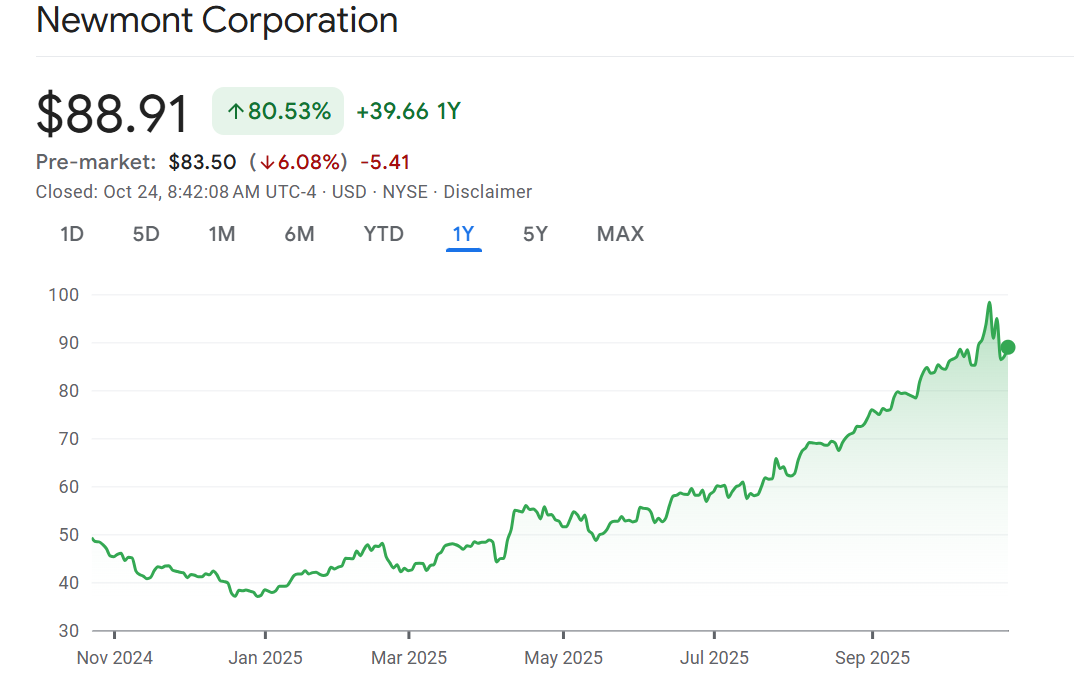Click the green endpoint dot on the chart
The image size is (1074, 688).
pos(1008,347)
